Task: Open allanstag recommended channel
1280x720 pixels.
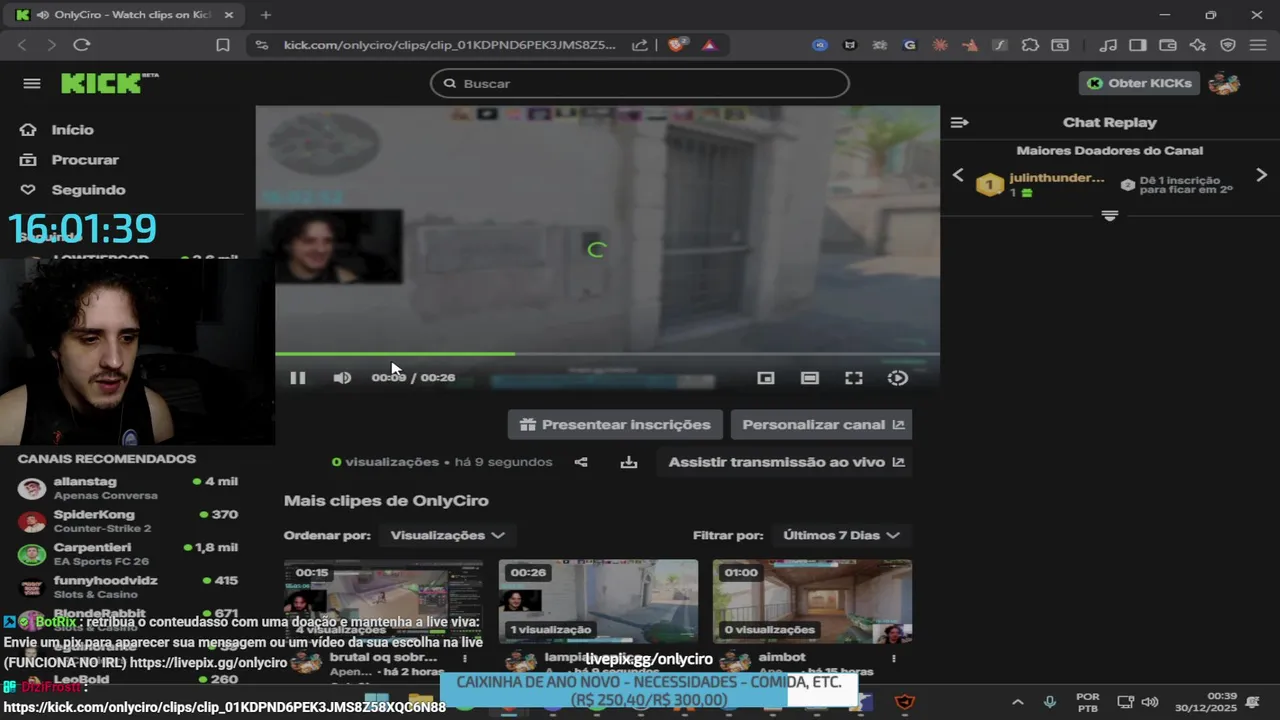Action: point(128,488)
